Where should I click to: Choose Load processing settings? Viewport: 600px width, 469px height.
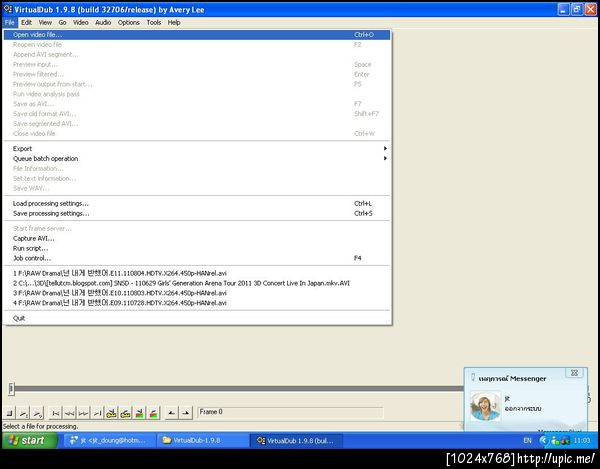[197, 204]
